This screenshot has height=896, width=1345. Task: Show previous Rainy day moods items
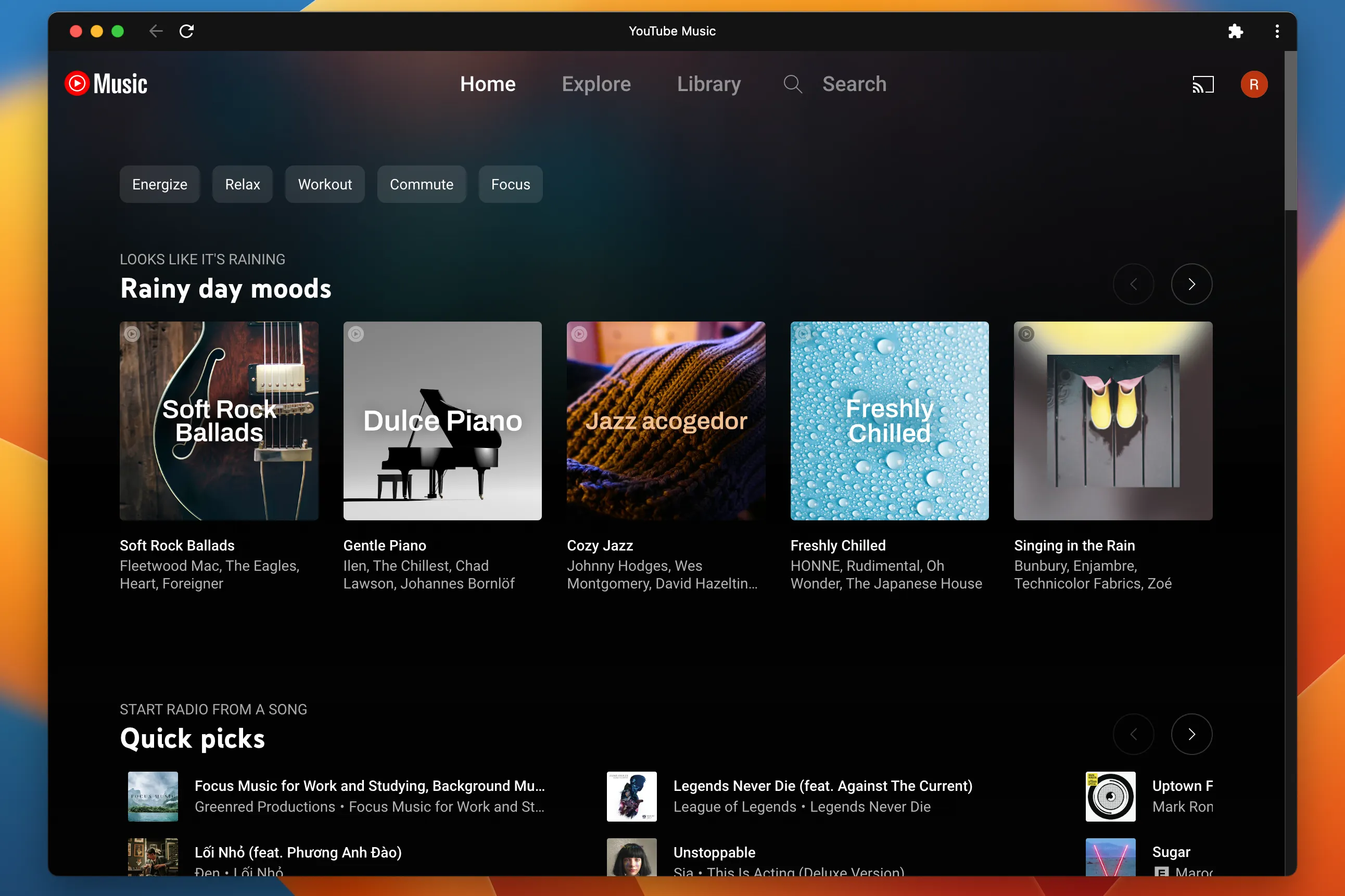pos(1133,284)
